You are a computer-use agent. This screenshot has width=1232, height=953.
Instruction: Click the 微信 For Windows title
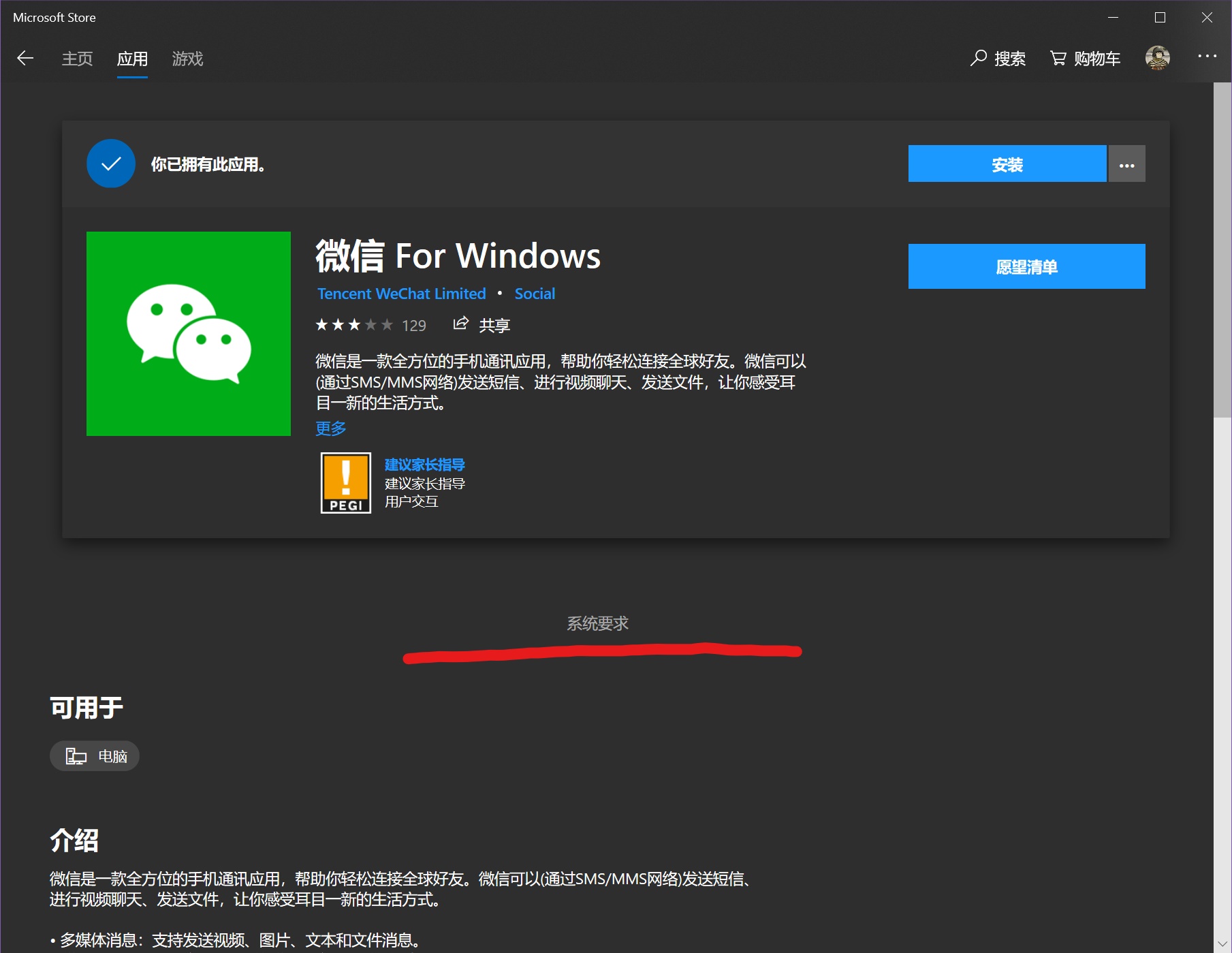click(458, 255)
